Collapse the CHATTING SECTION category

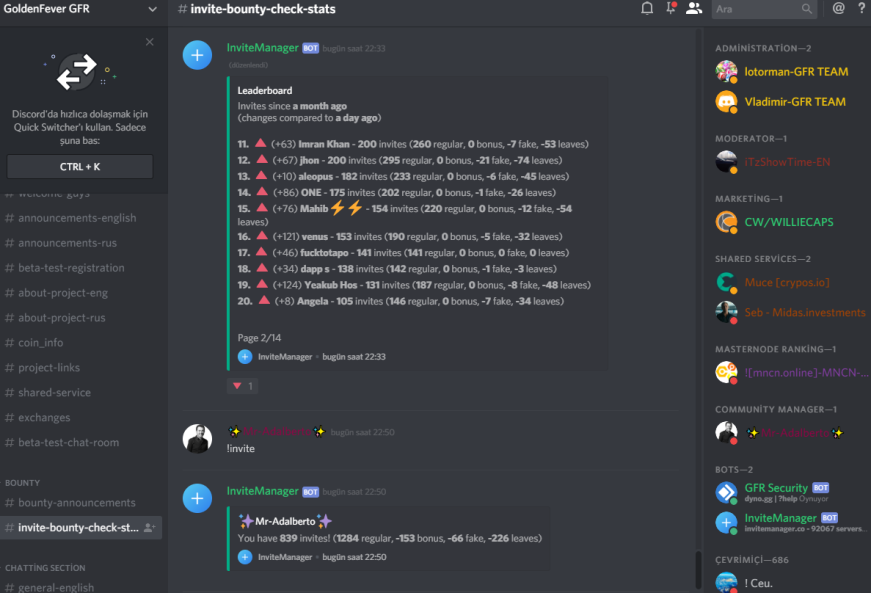(45, 568)
